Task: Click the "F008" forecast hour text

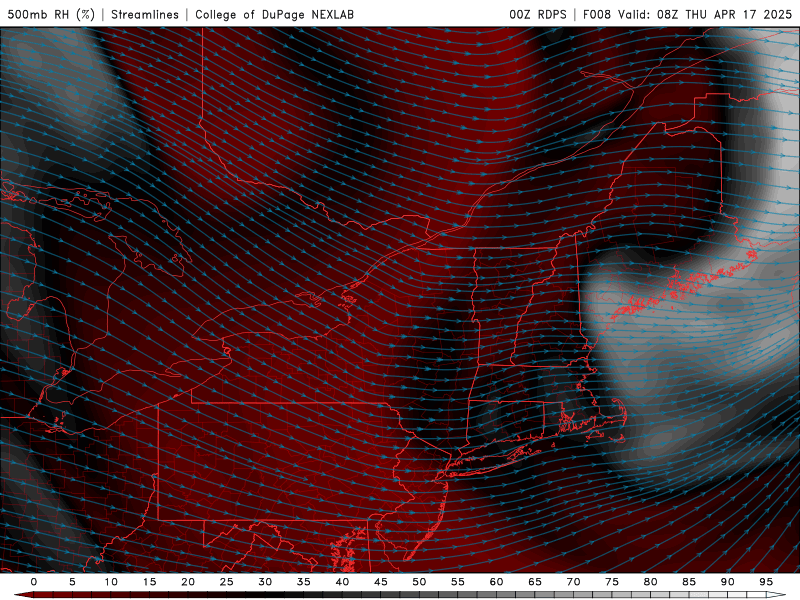Action: 596,14
